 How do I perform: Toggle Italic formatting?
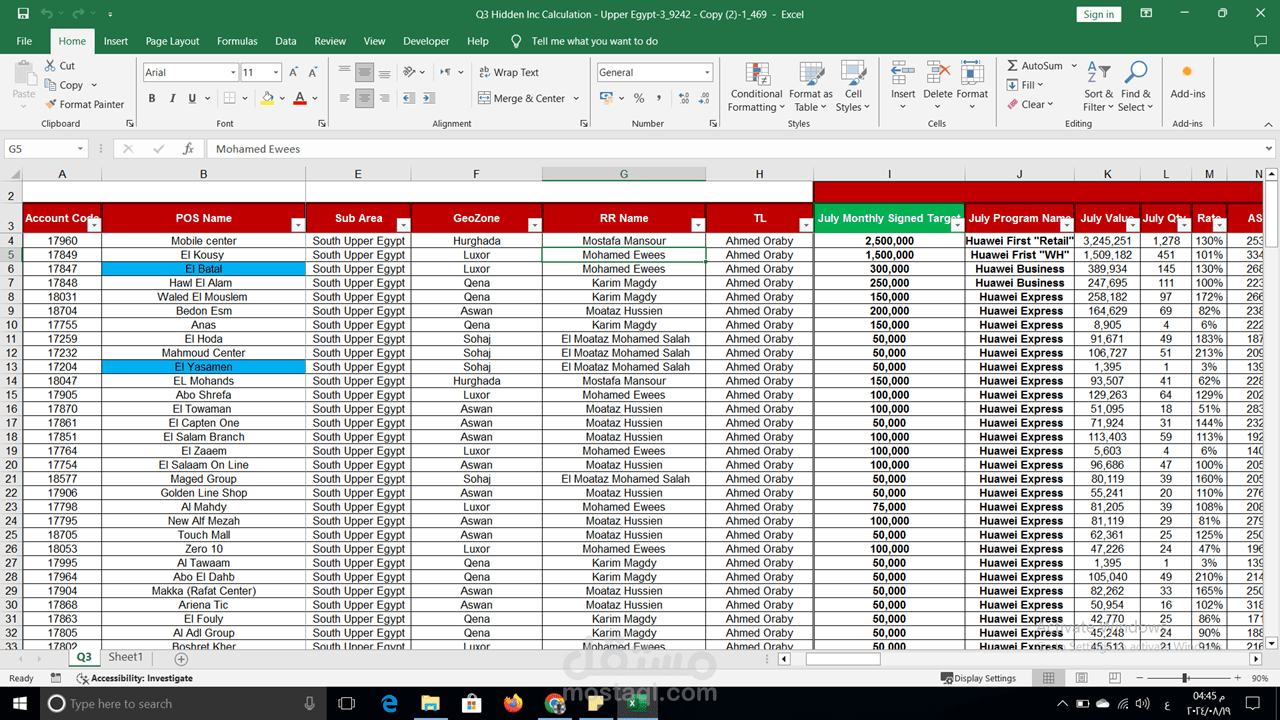pyautogui.click(x=172, y=98)
